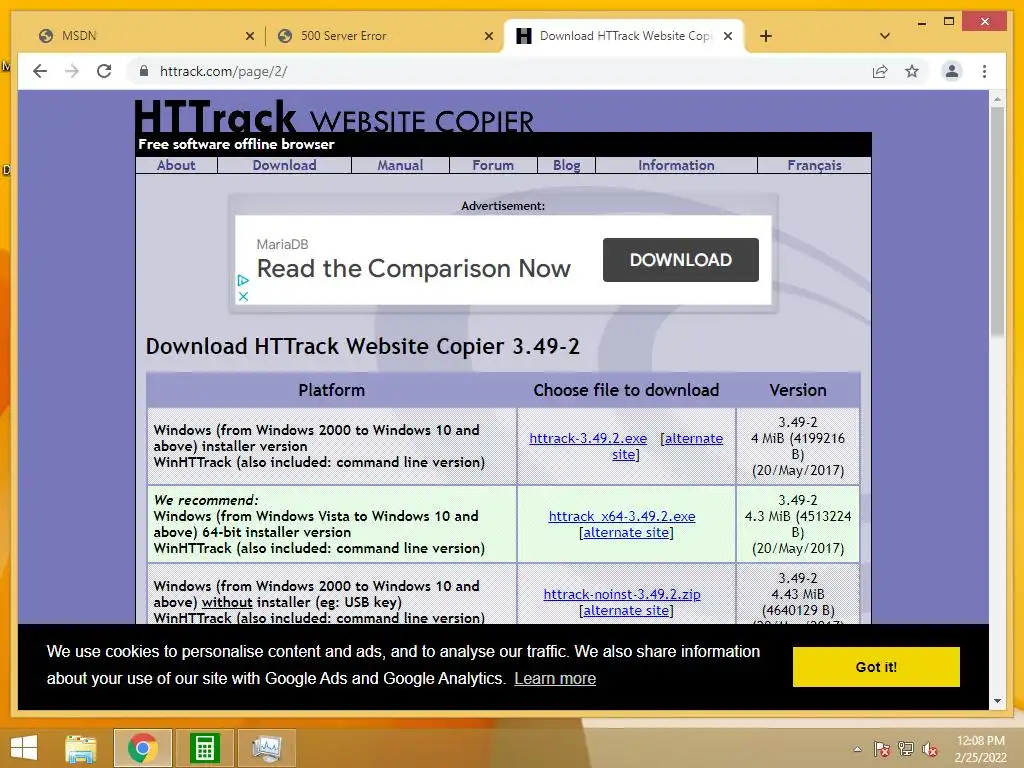Click the browser forward arrow
This screenshot has height=768, width=1024.
pyautogui.click(x=72, y=71)
